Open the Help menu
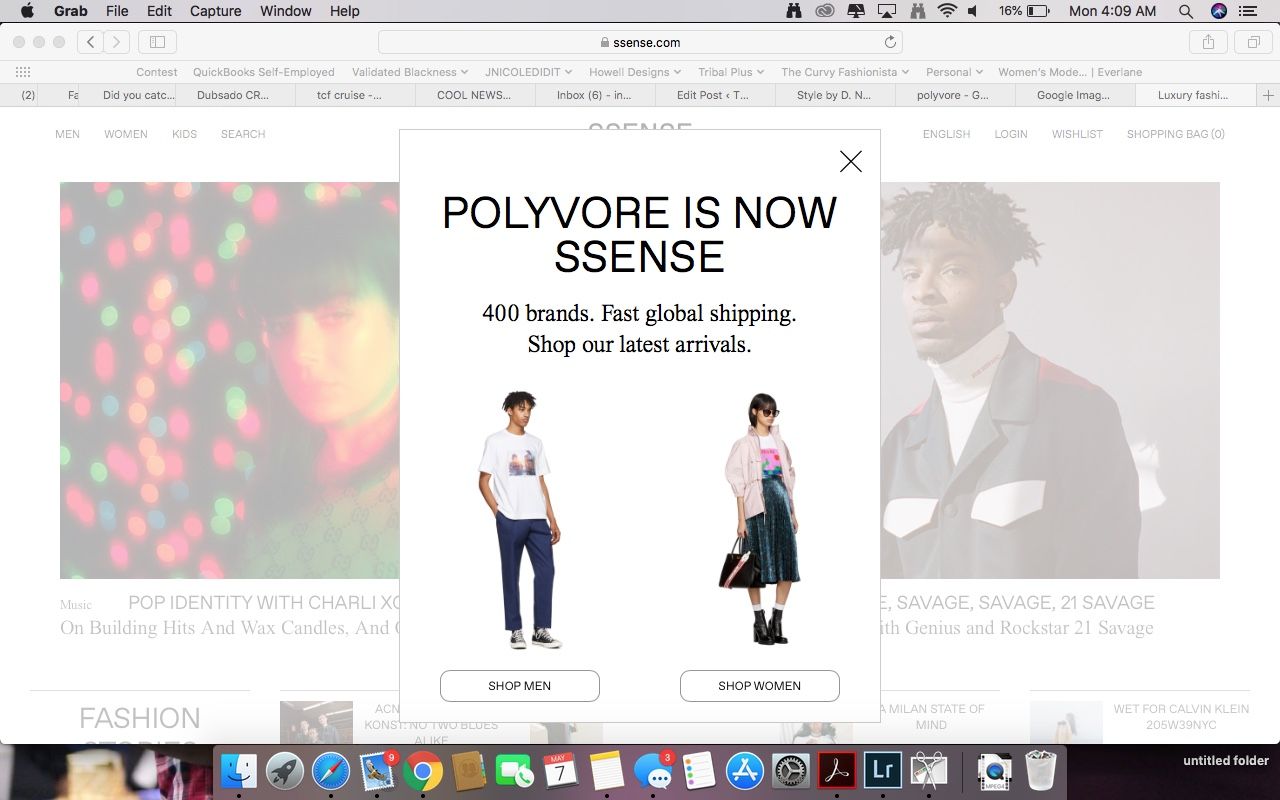The image size is (1280, 800). [345, 11]
